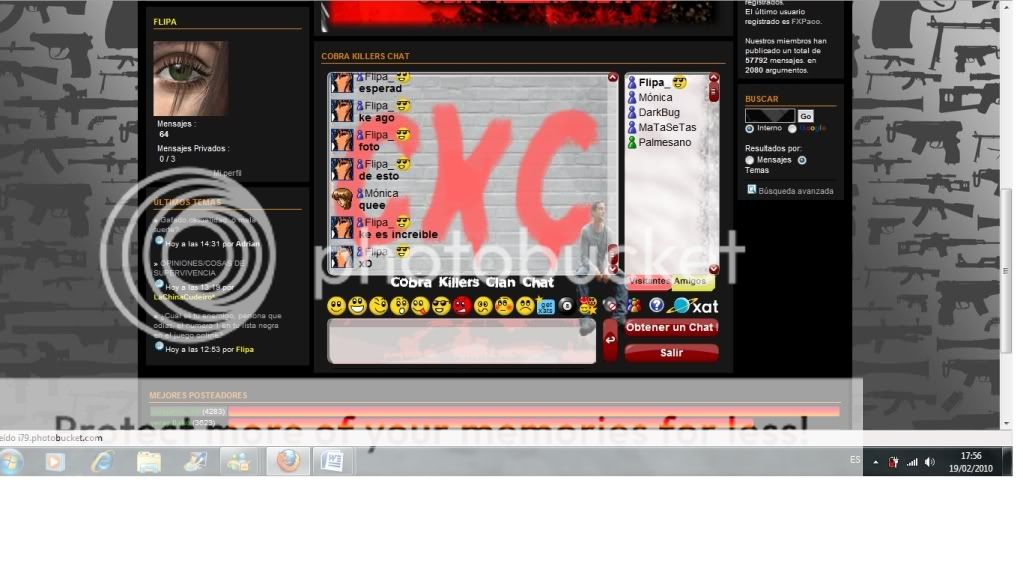Screen dimensions: 1023x575
Task: Open Windows Media Player from taskbar
Action: pyautogui.click(x=55, y=461)
